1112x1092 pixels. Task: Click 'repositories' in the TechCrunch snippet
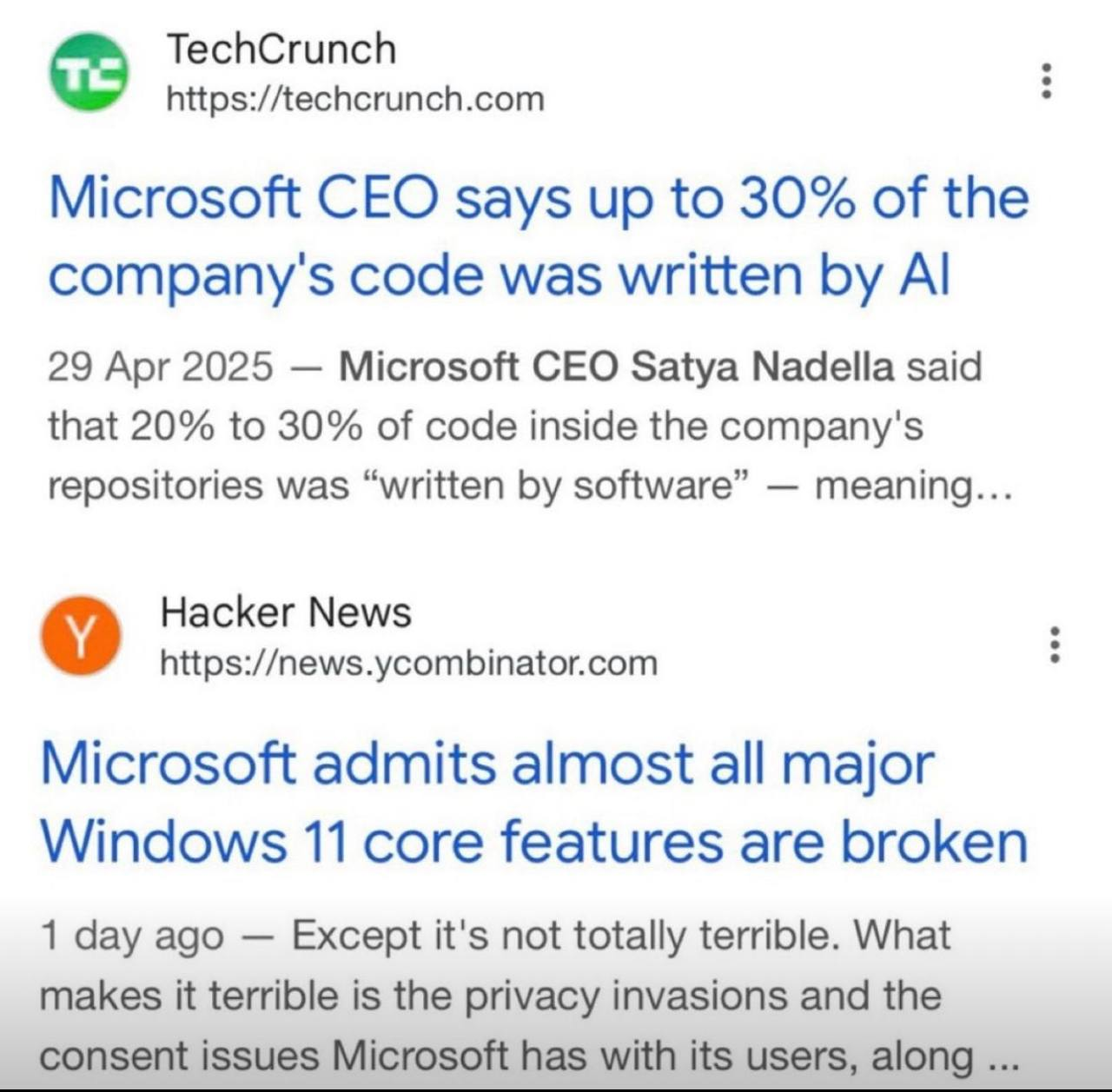(x=153, y=486)
